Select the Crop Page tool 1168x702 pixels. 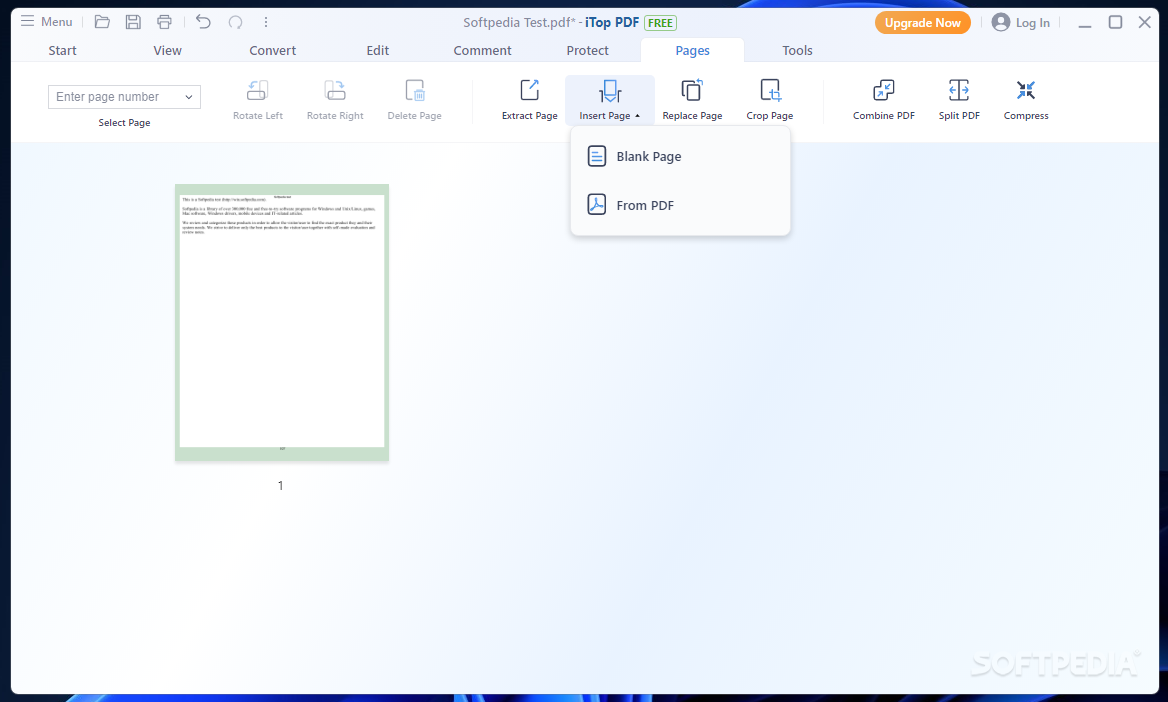(x=769, y=99)
